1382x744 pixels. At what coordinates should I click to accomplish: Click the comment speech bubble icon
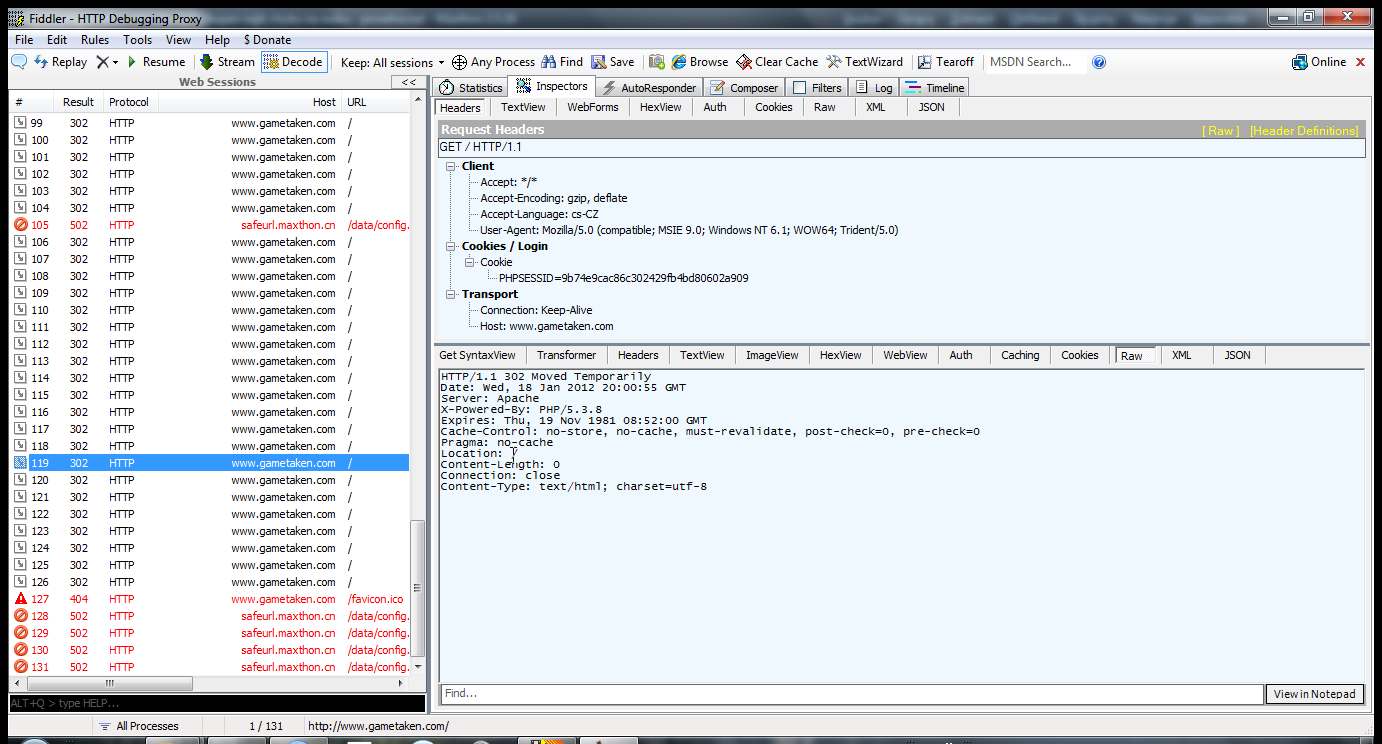coord(18,62)
